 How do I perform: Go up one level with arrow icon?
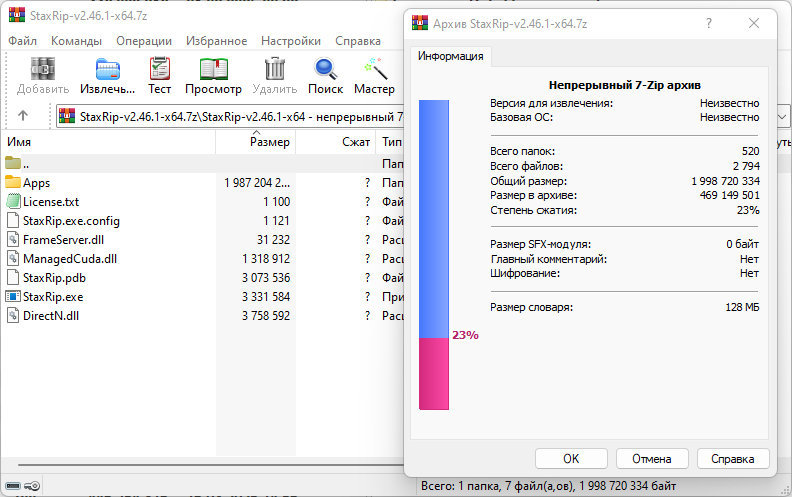click(x=23, y=116)
